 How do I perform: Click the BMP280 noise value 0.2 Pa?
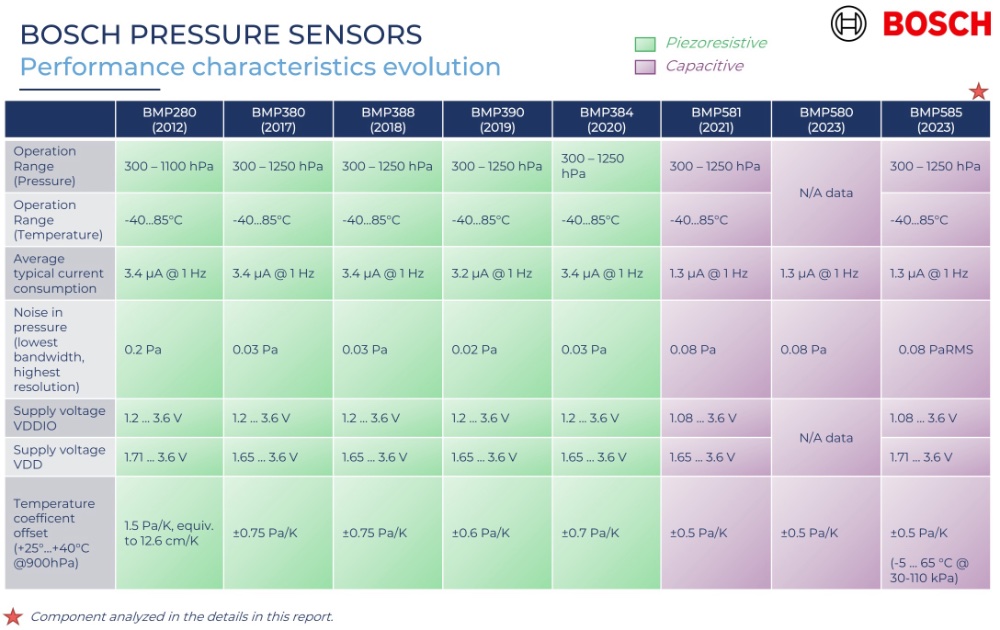pos(144,350)
